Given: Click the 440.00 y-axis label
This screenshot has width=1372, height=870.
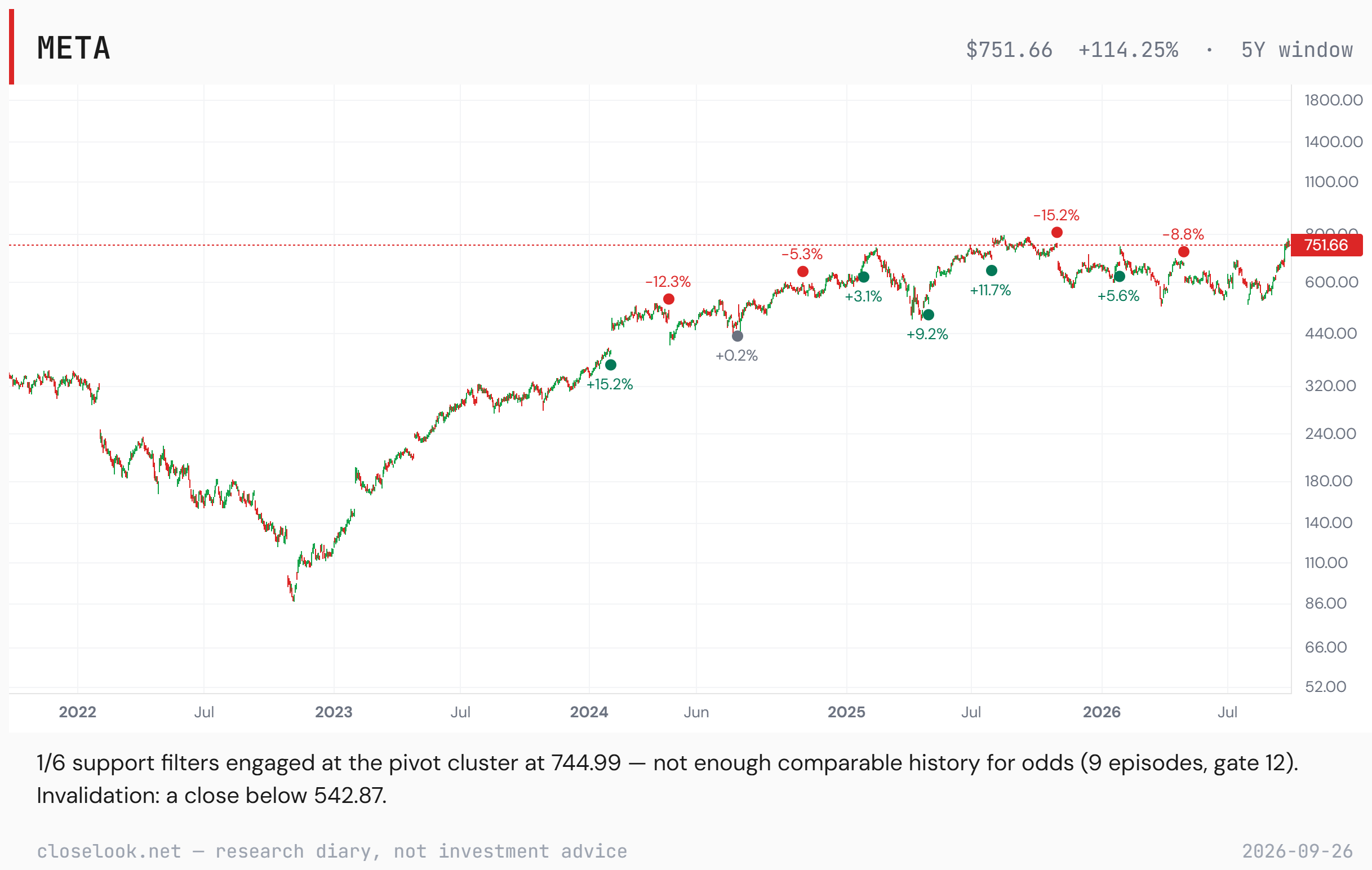Looking at the screenshot, I should click(1331, 334).
